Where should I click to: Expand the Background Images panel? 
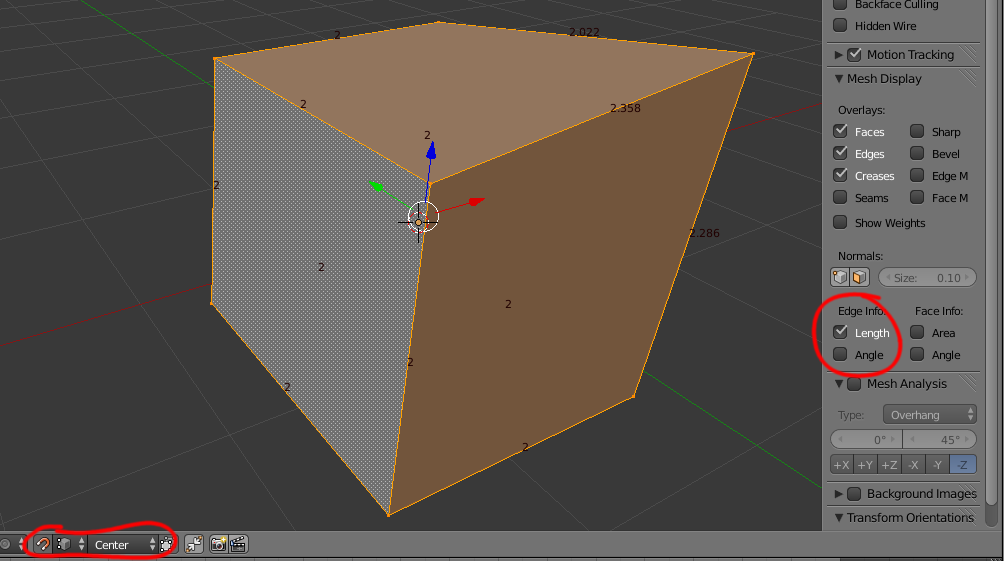838,494
